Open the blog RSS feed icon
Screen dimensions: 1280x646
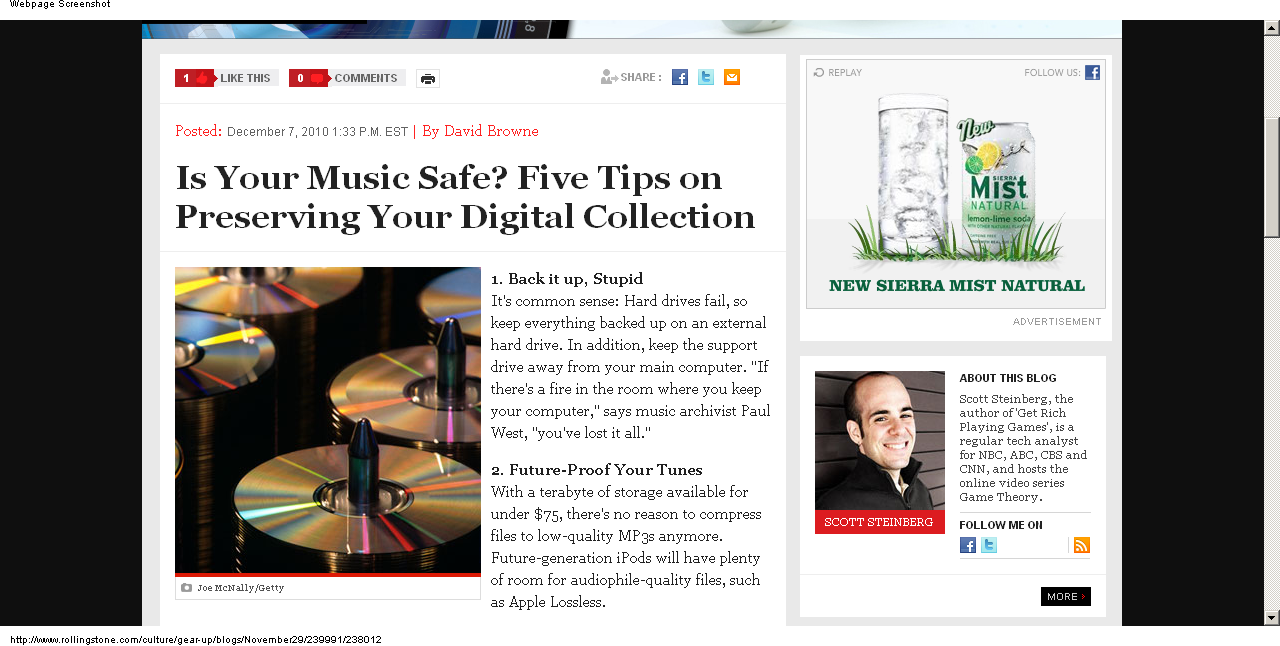point(1081,545)
